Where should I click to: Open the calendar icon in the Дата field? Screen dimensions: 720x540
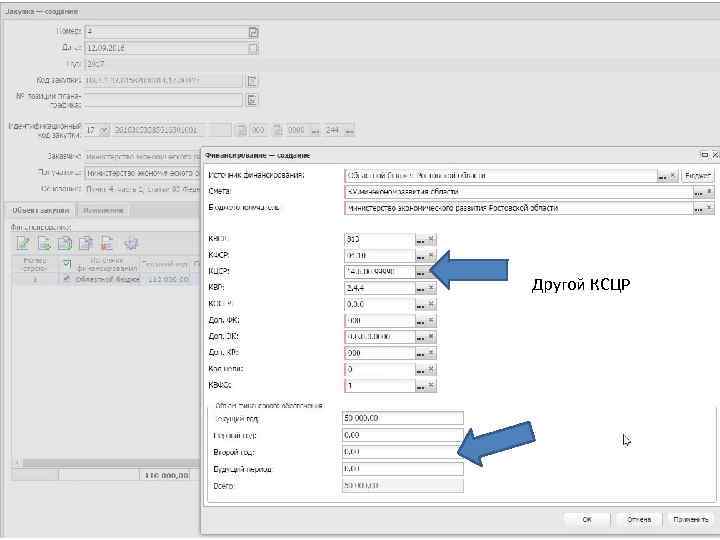253,48
